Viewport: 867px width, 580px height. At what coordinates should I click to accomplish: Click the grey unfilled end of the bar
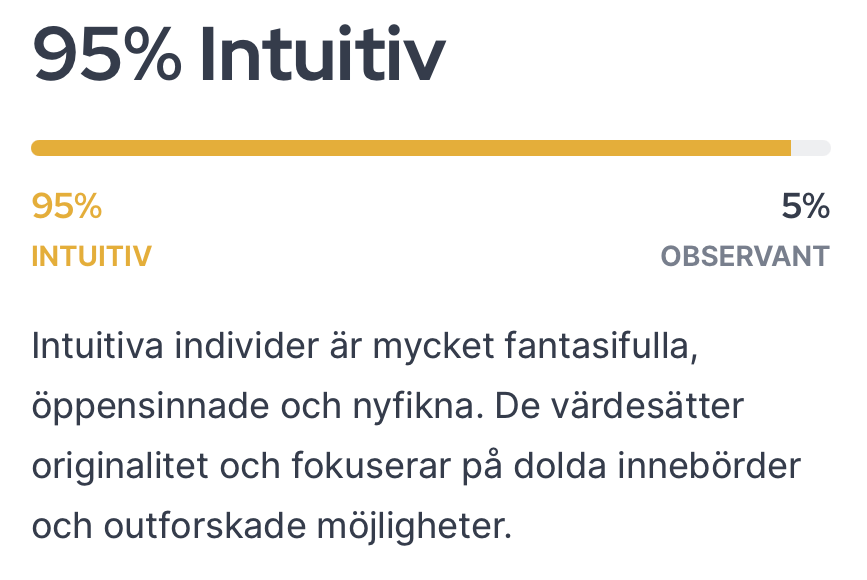click(x=811, y=148)
